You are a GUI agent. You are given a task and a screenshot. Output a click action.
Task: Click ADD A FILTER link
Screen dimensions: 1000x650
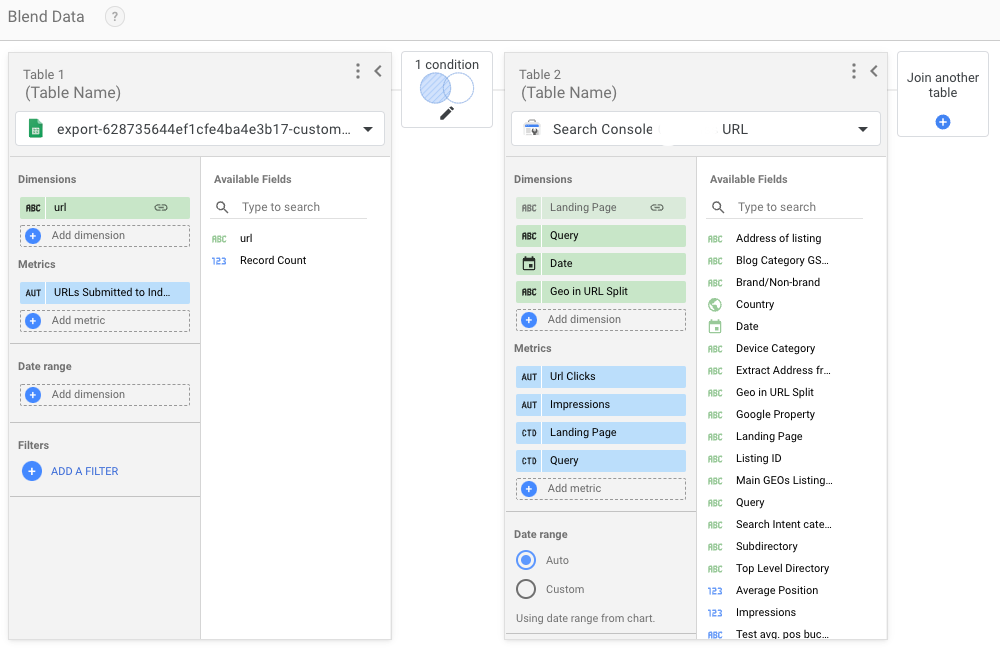point(85,471)
